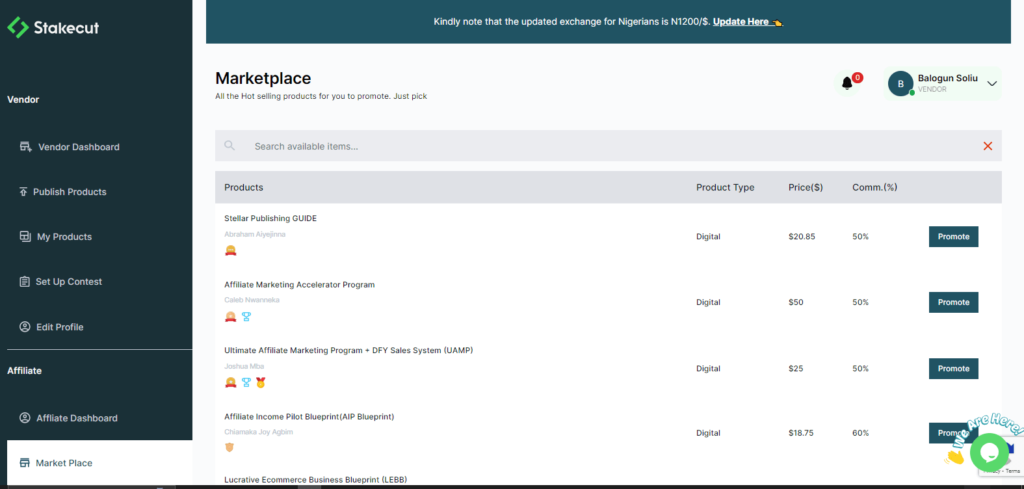The height and width of the screenshot is (489, 1024).
Task: Open My Products in sidebar
Action: pyautogui.click(x=64, y=237)
